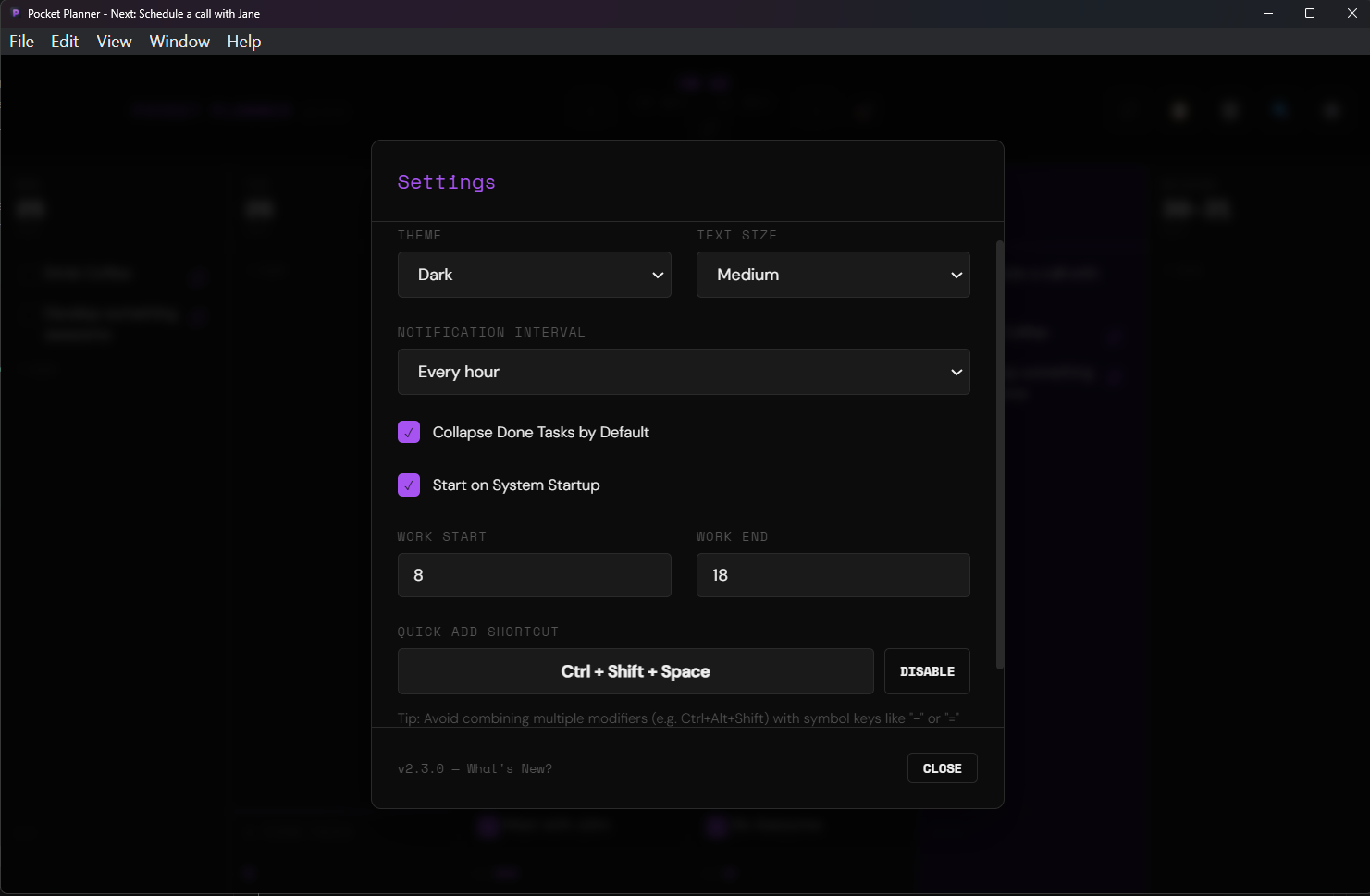Minimize the Pocket Planner window
This screenshot has height=896, width=1370.
coord(1268,13)
